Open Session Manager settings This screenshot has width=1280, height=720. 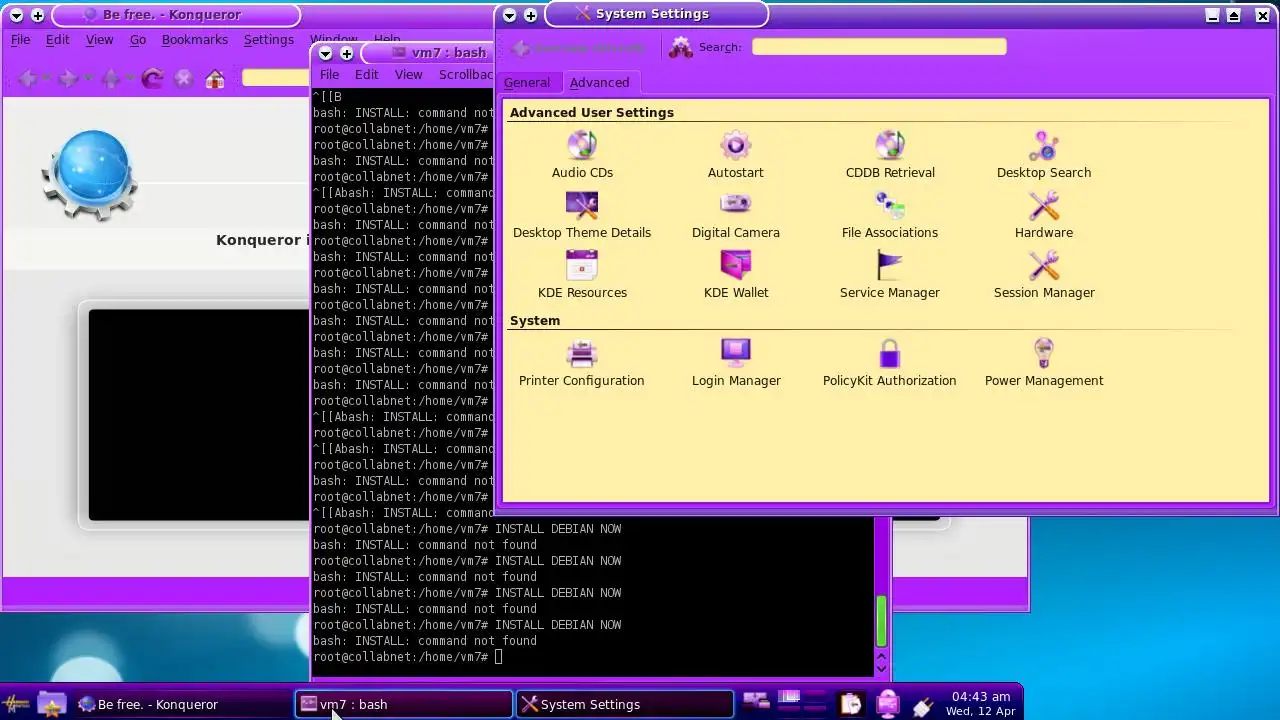point(1043,275)
